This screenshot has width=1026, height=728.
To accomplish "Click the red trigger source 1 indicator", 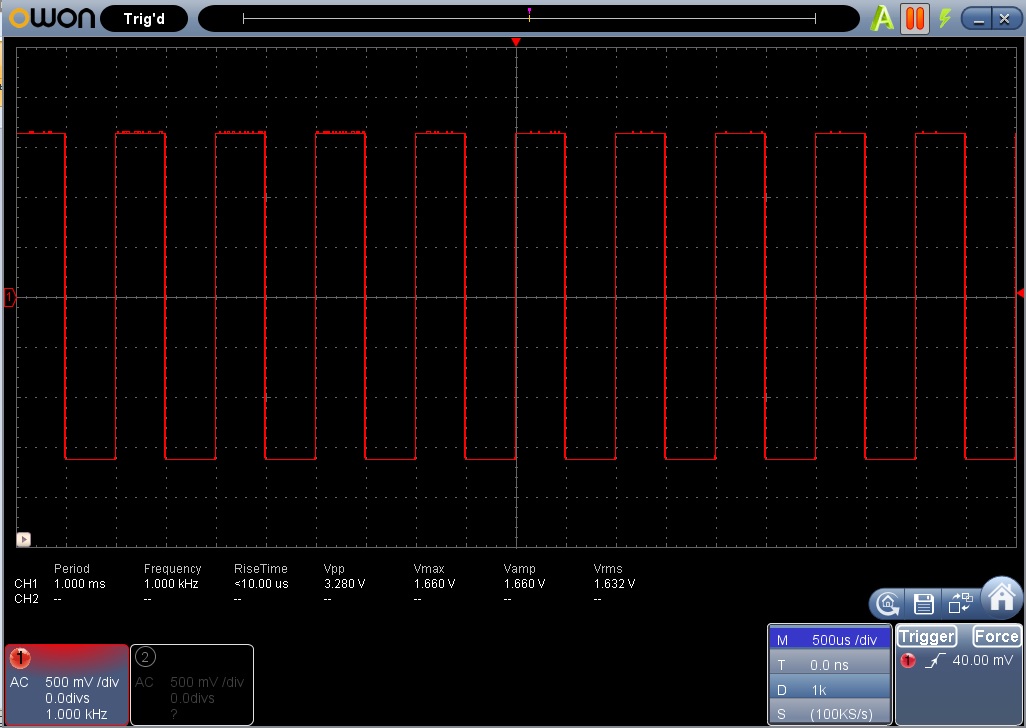I will tap(909, 661).
